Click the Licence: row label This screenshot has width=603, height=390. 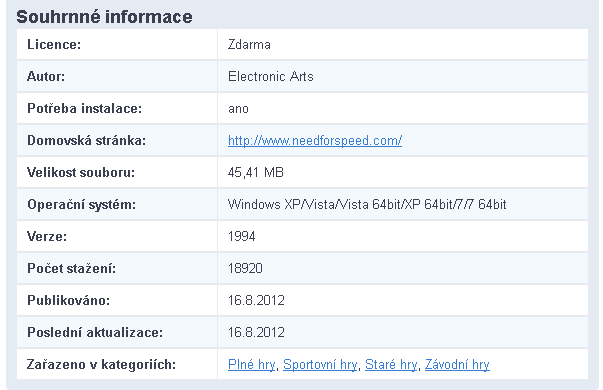(54, 45)
